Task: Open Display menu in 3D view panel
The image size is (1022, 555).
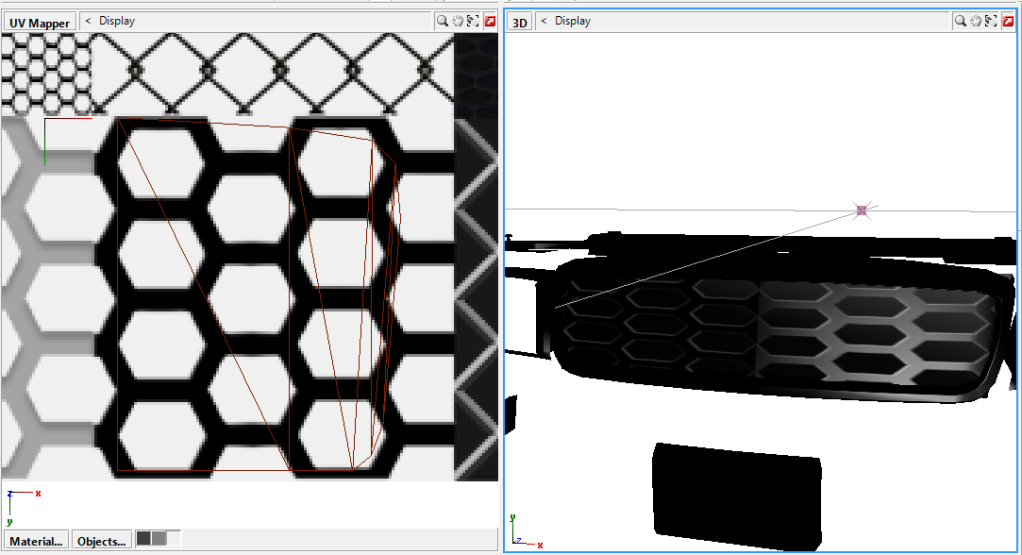Action: (573, 21)
